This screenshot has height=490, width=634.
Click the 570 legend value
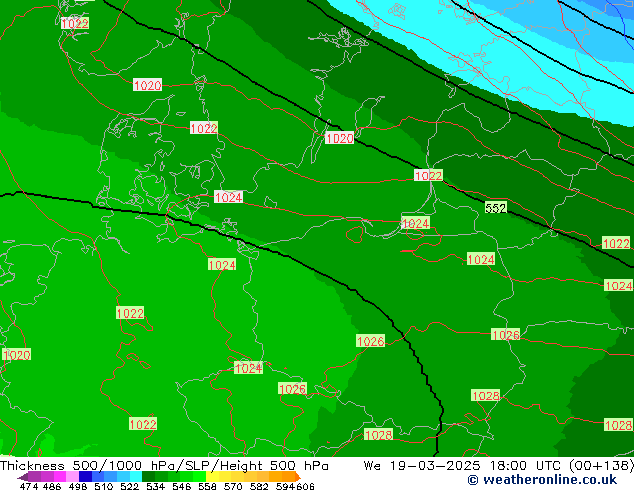click(233, 486)
